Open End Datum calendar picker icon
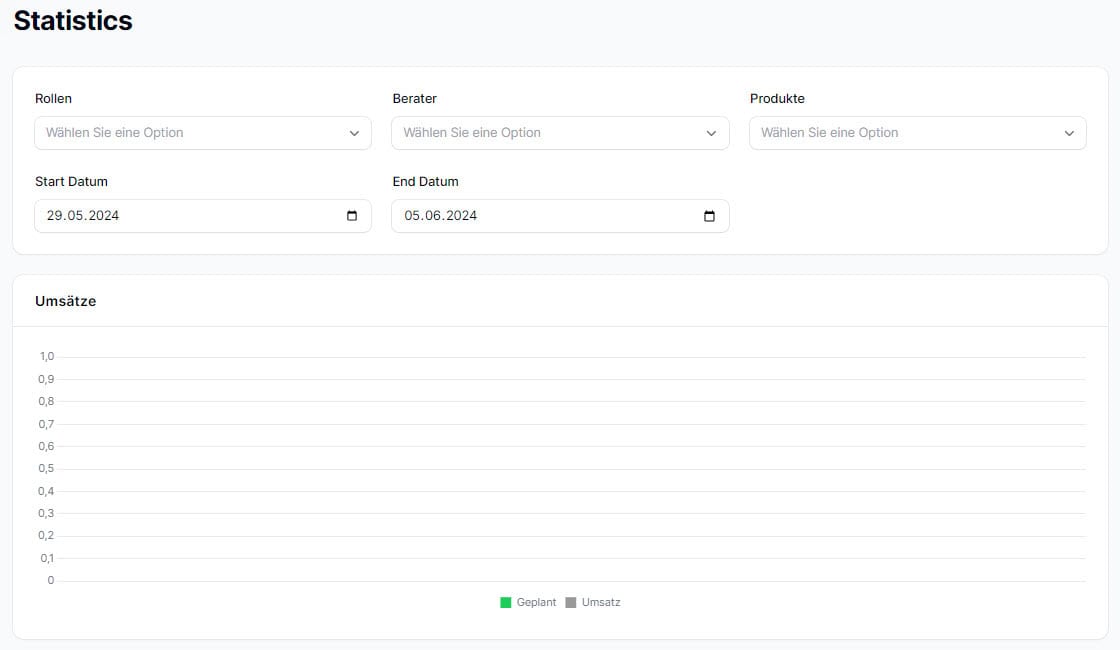This screenshot has height=650, width=1120. (709, 216)
